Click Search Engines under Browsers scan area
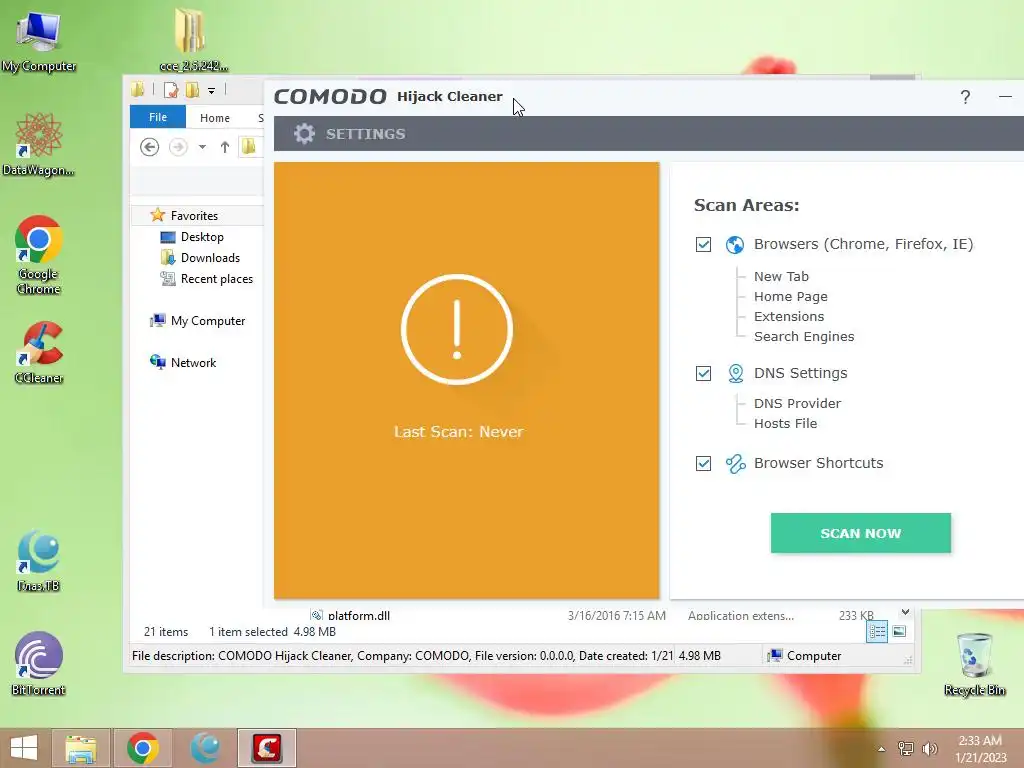This screenshot has height=768, width=1024. 804,336
